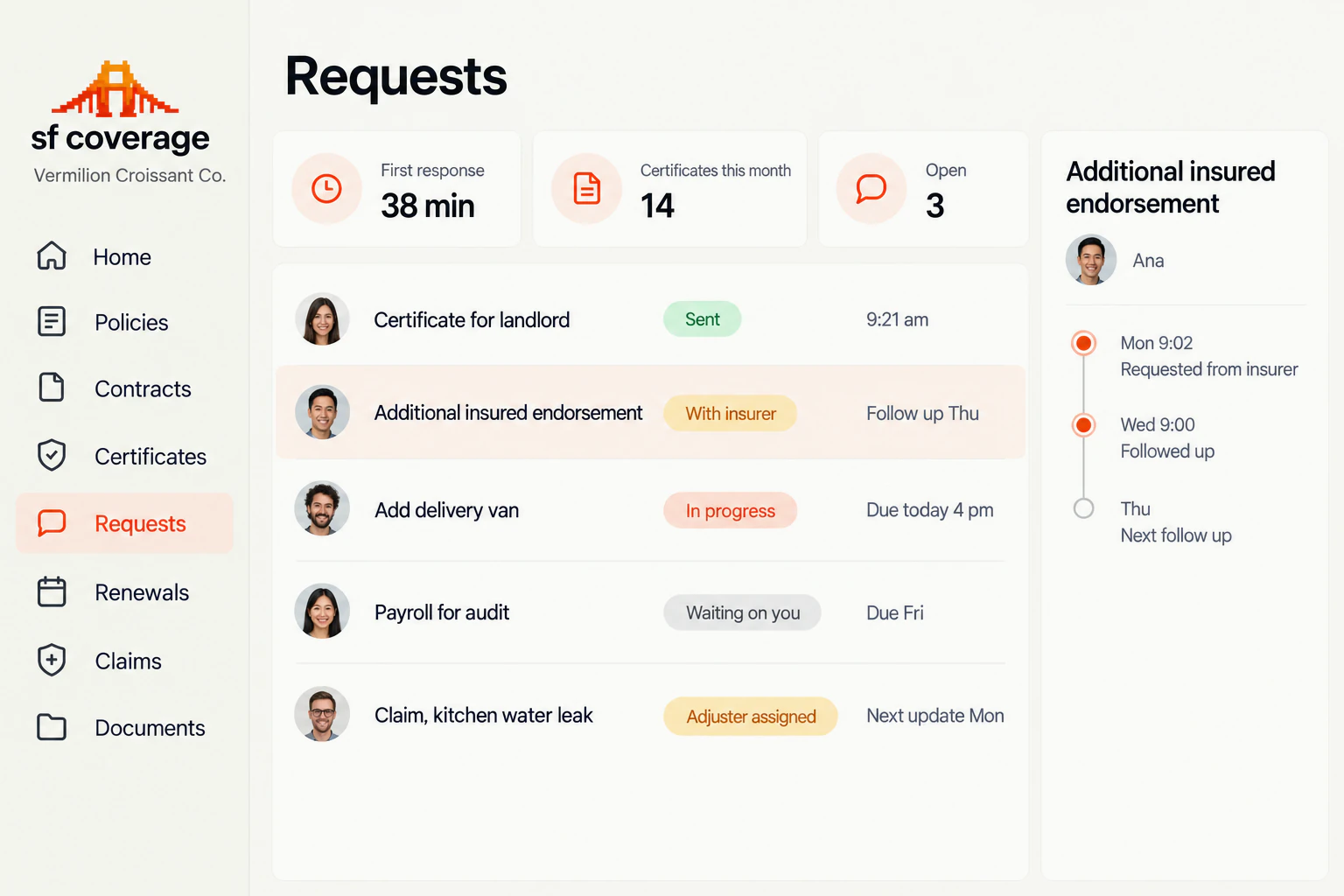Click avatar on Add delivery van row

coord(322,508)
